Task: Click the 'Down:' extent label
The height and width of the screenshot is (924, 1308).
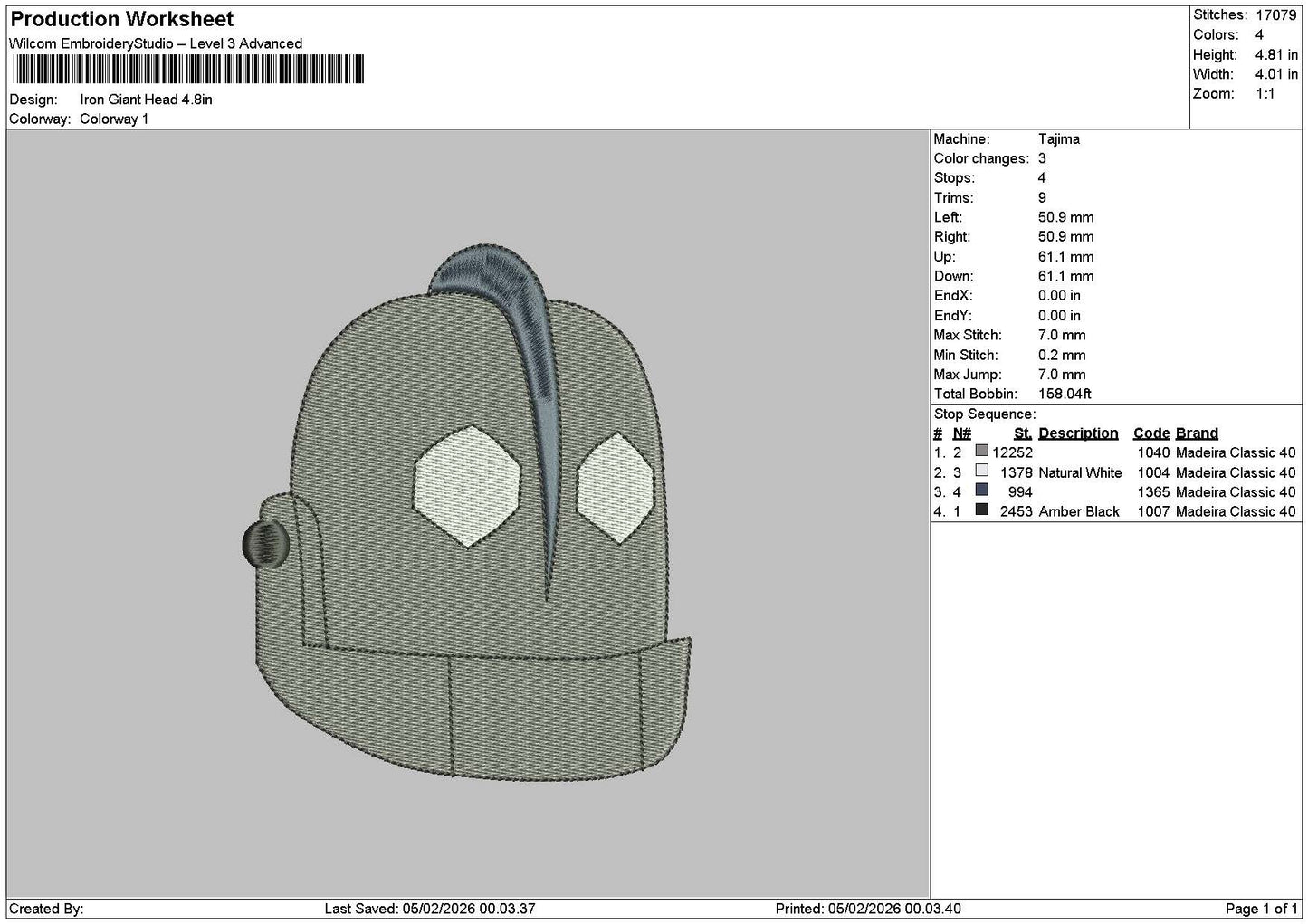Action: click(953, 277)
